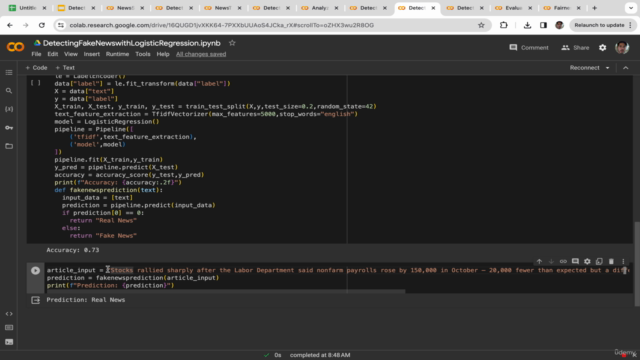640x360 pixels.
Task: Expand the Reconnect dropdown arrow
Action: tap(607, 68)
